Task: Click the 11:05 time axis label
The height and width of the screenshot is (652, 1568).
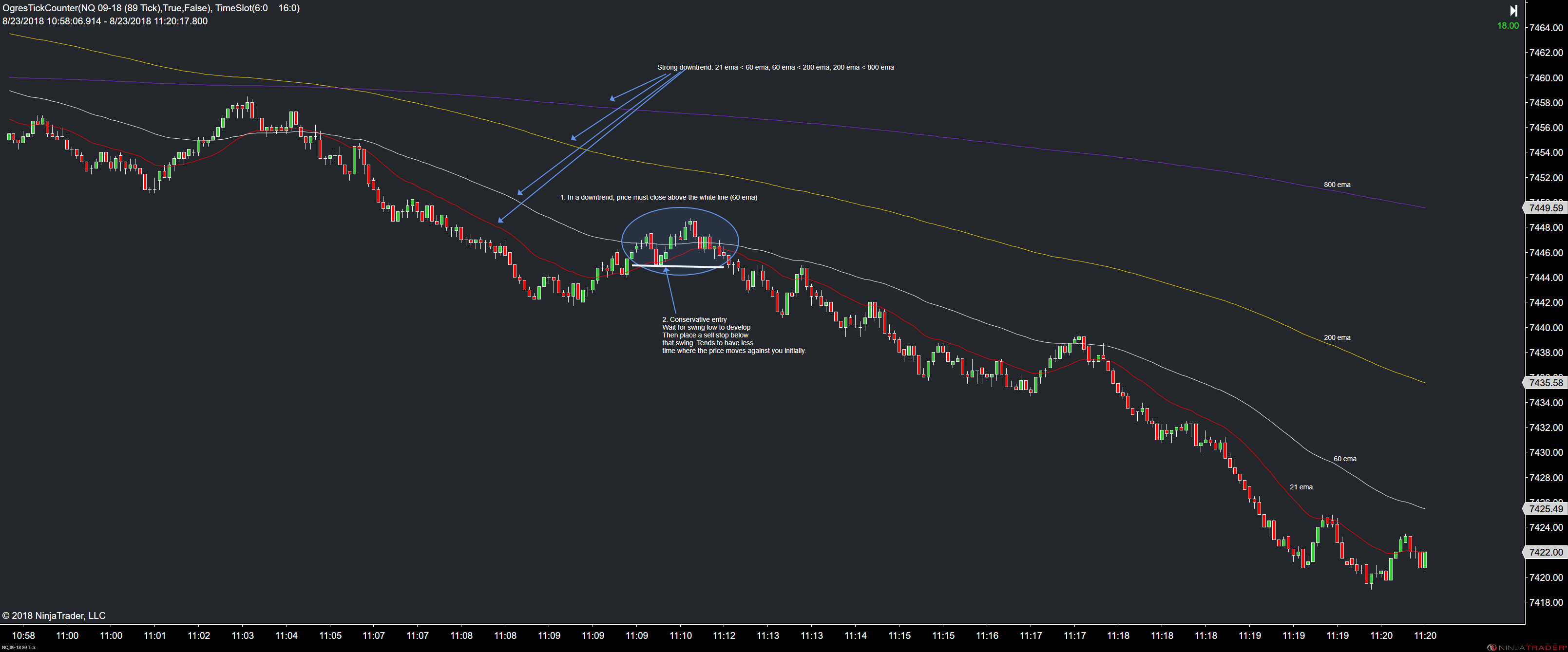Action: [x=330, y=635]
